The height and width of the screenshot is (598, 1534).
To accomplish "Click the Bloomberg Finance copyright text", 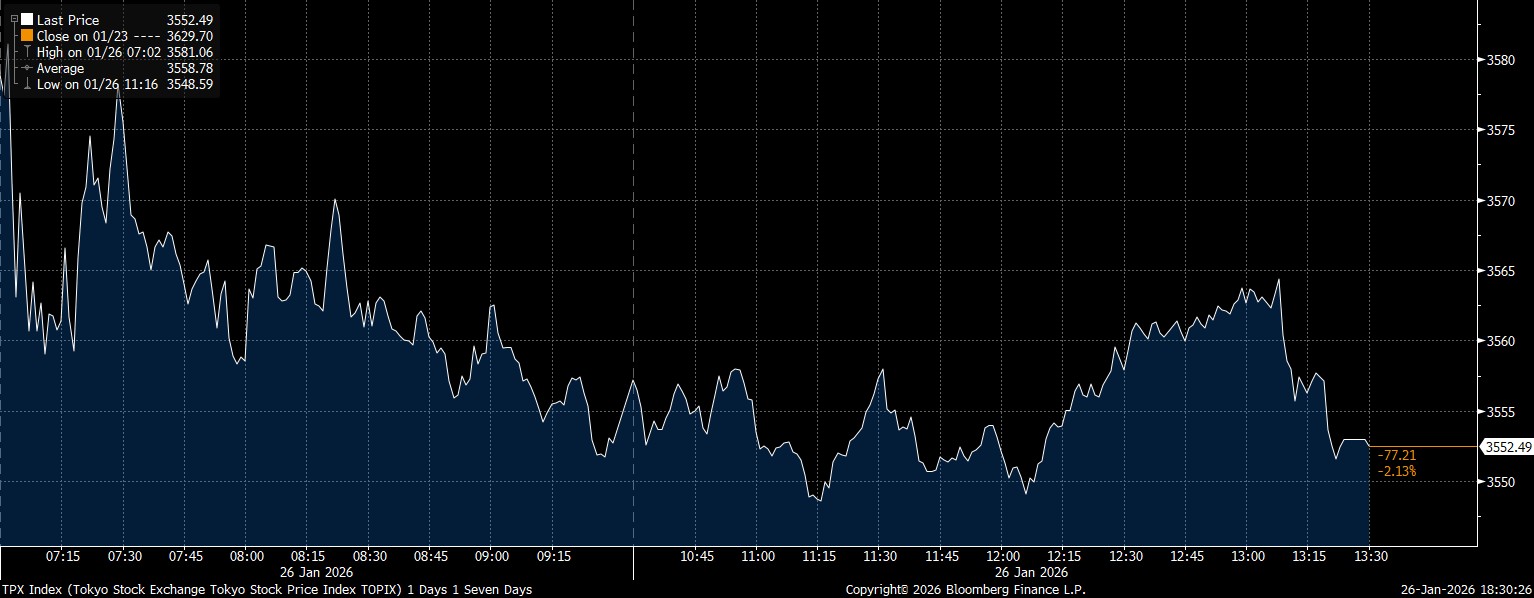I will pos(964,590).
